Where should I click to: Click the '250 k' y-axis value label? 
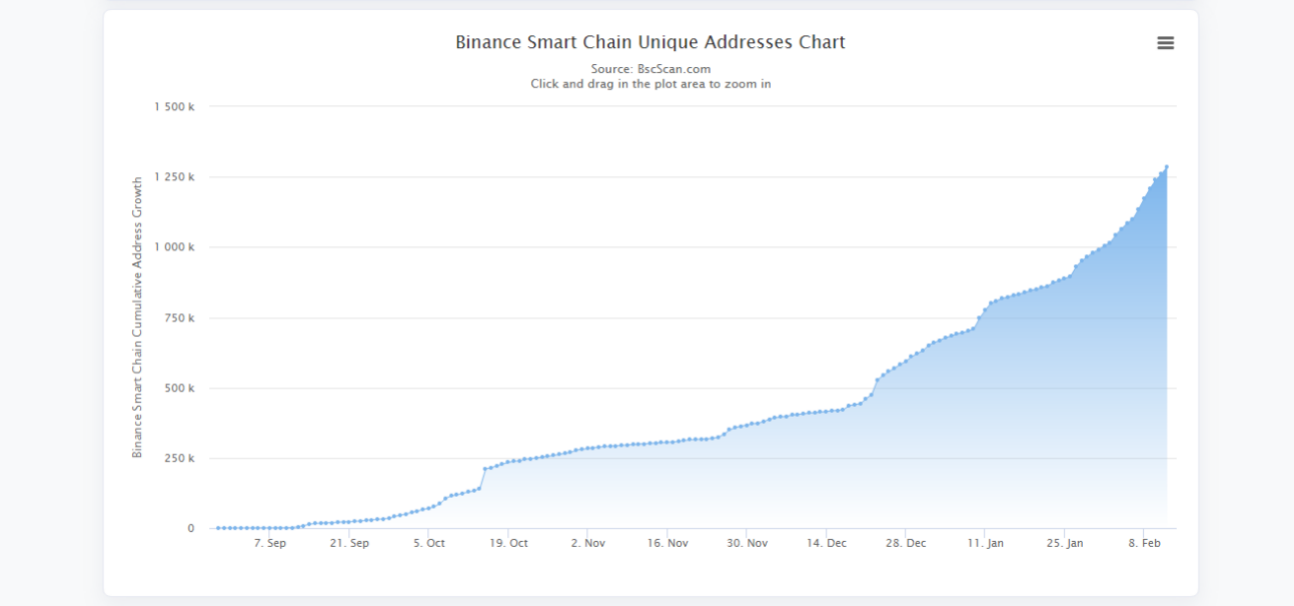point(179,458)
